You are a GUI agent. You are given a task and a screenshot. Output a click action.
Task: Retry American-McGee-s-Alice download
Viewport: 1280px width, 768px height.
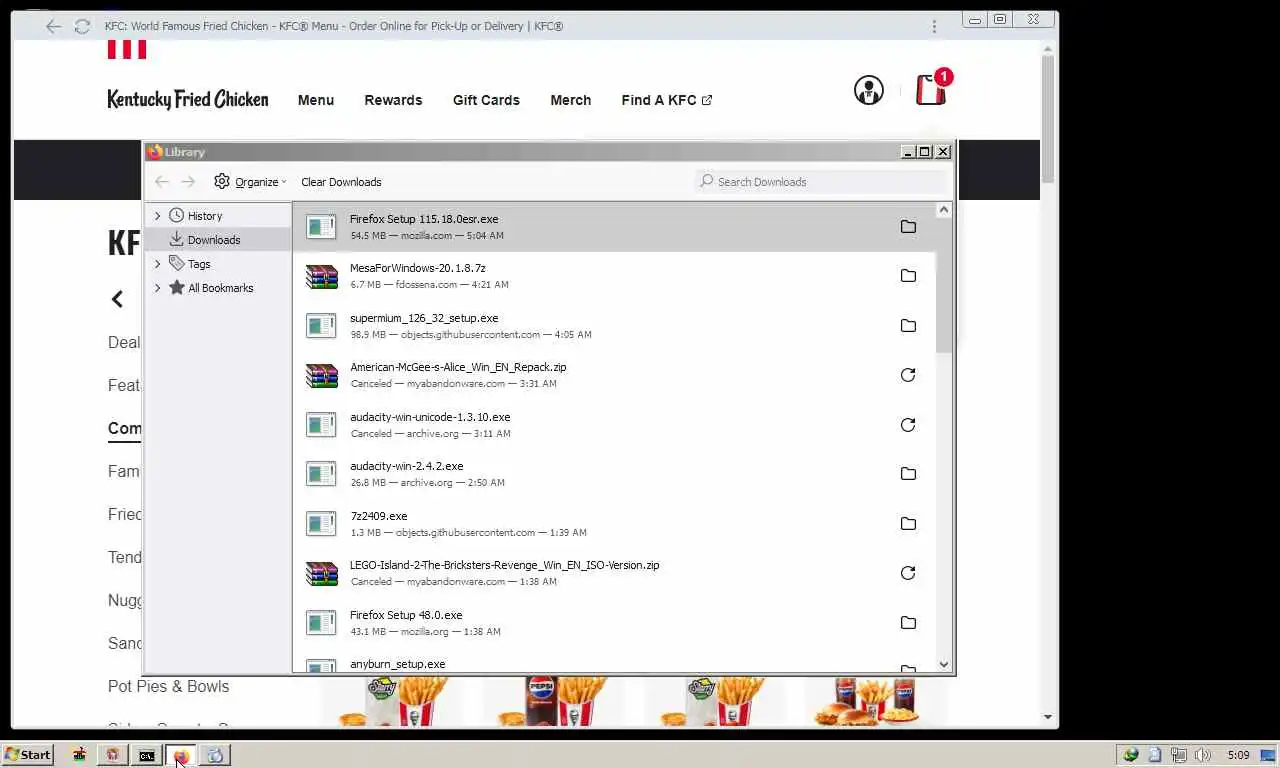coord(908,375)
